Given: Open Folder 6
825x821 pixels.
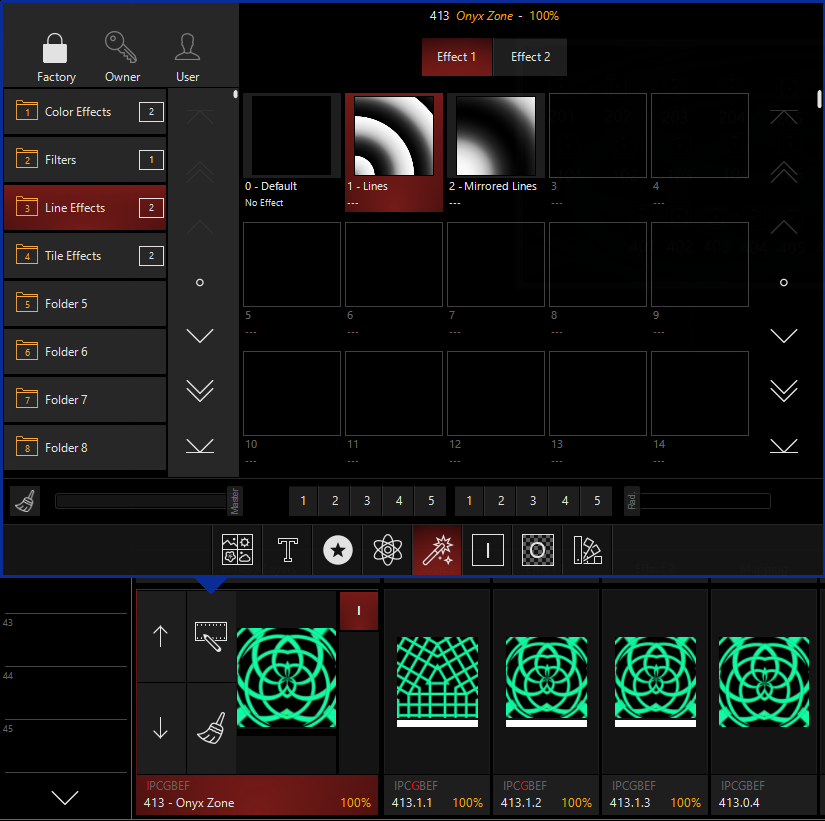Looking at the screenshot, I should tap(85, 352).
